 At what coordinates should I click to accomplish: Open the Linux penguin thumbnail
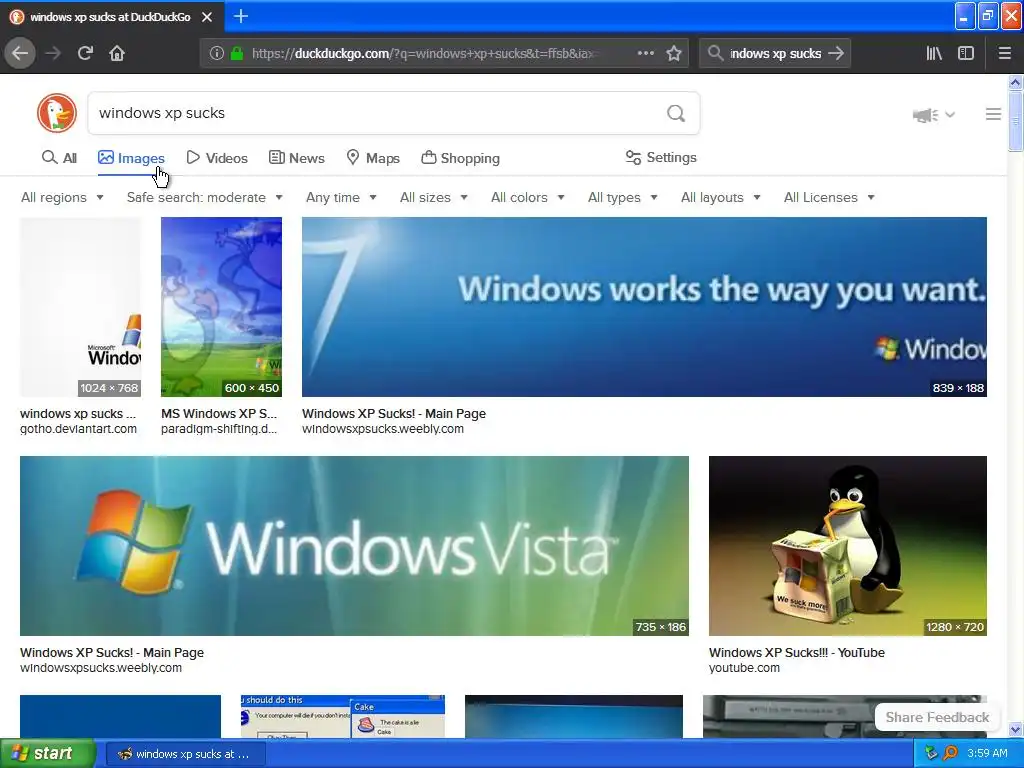[x=848, y=546]
